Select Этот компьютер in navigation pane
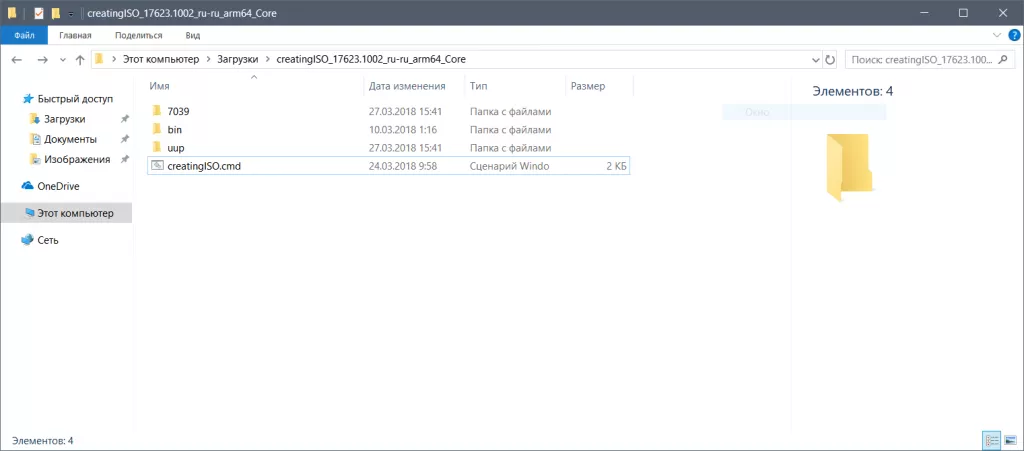 pos(68,213)
